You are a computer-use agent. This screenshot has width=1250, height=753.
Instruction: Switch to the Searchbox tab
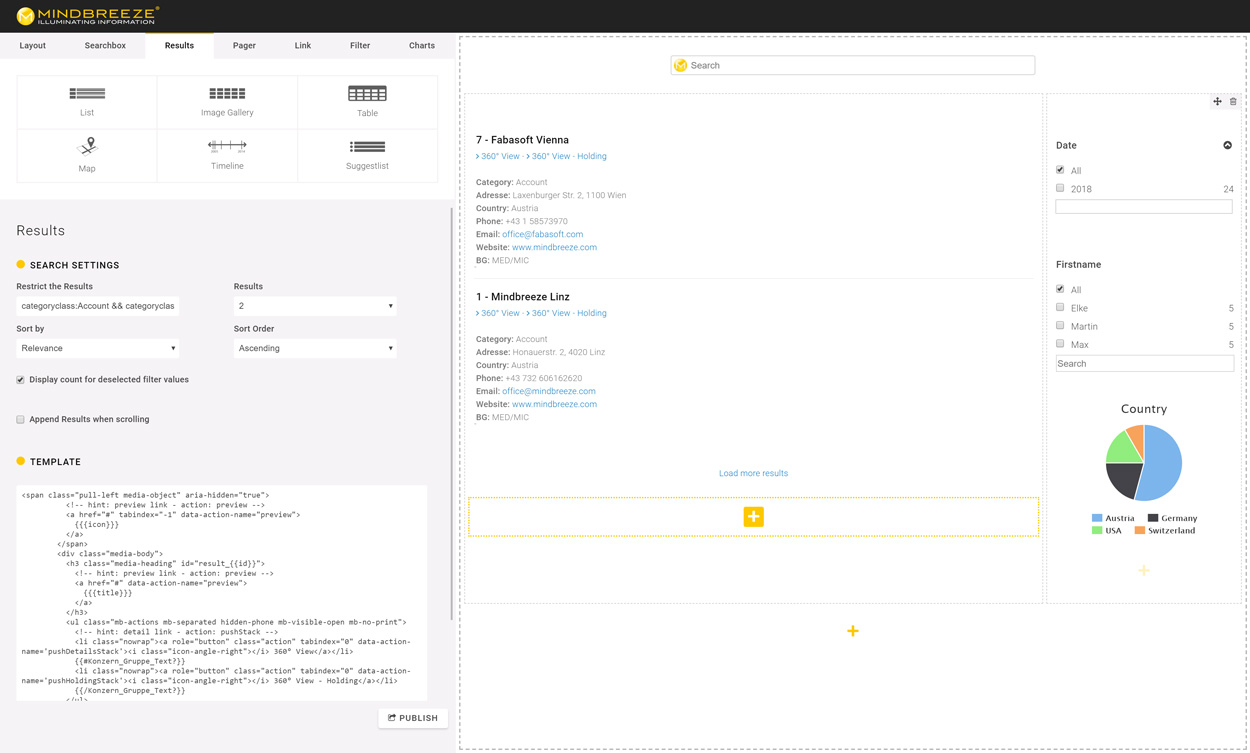(105, 46)
